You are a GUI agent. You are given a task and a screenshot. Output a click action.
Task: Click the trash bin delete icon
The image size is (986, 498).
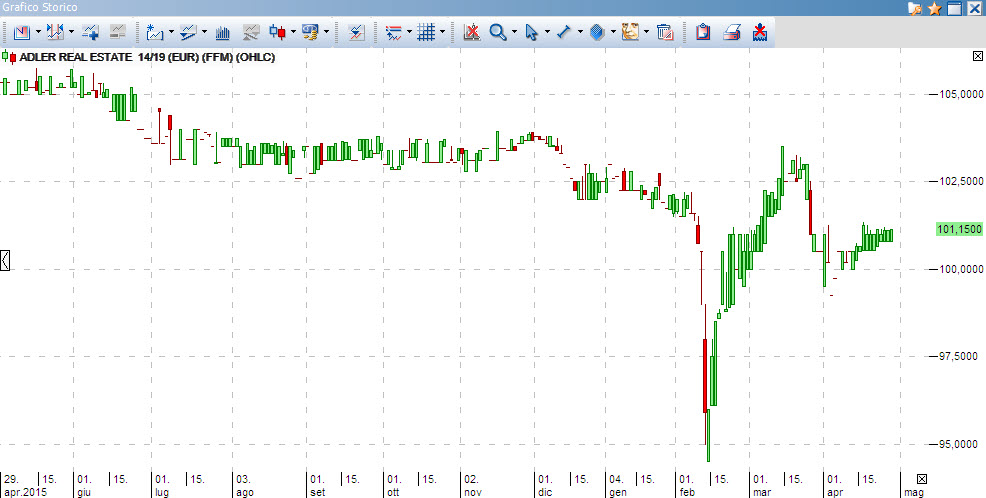click(x=665, y=32)
